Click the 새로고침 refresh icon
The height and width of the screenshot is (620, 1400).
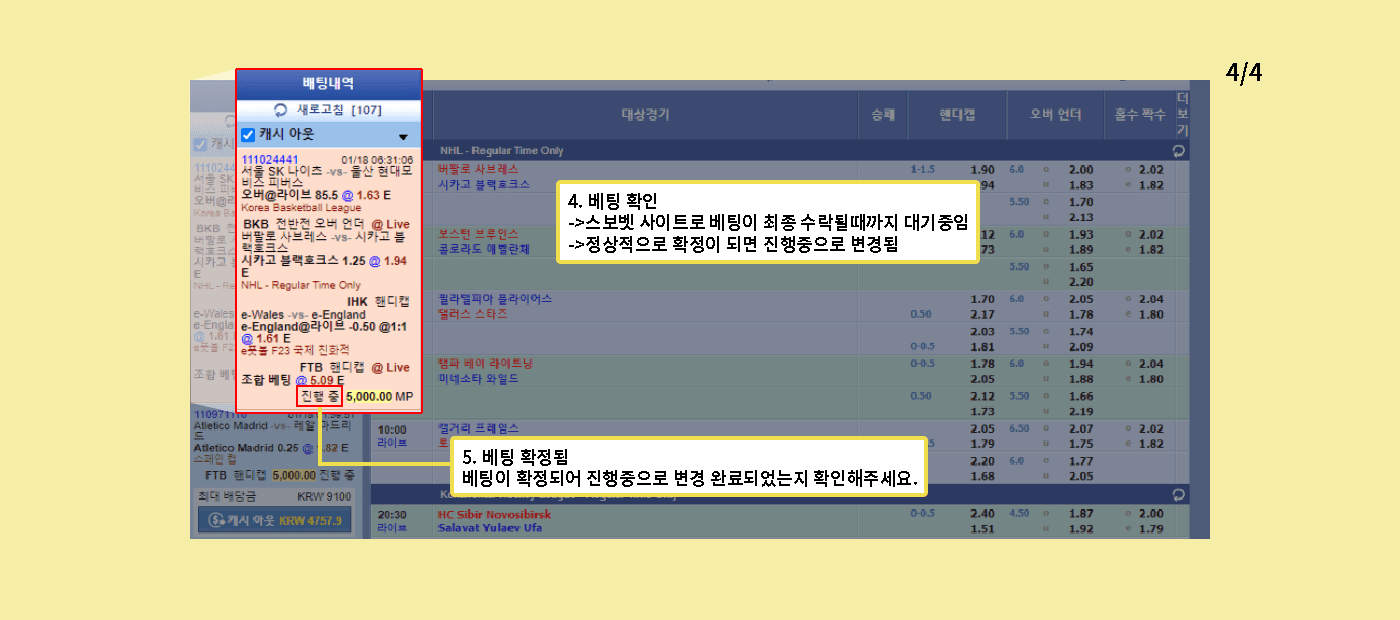pyautogui.click(x=281, y=110)
